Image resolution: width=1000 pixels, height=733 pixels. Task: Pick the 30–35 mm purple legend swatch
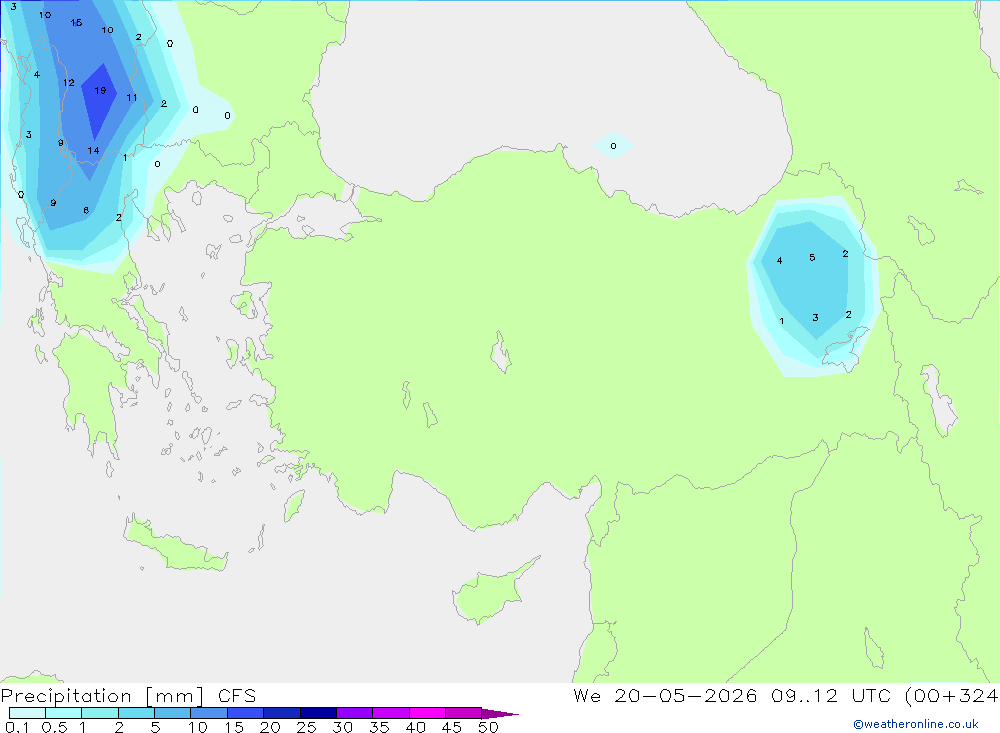pos(354,713)
